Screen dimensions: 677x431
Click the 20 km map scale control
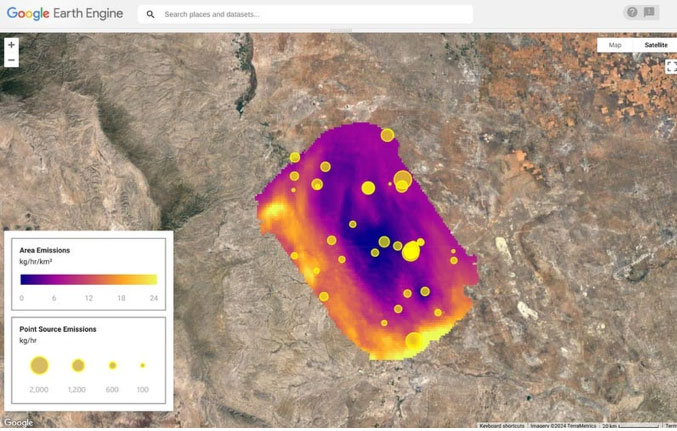coord(630,426)
